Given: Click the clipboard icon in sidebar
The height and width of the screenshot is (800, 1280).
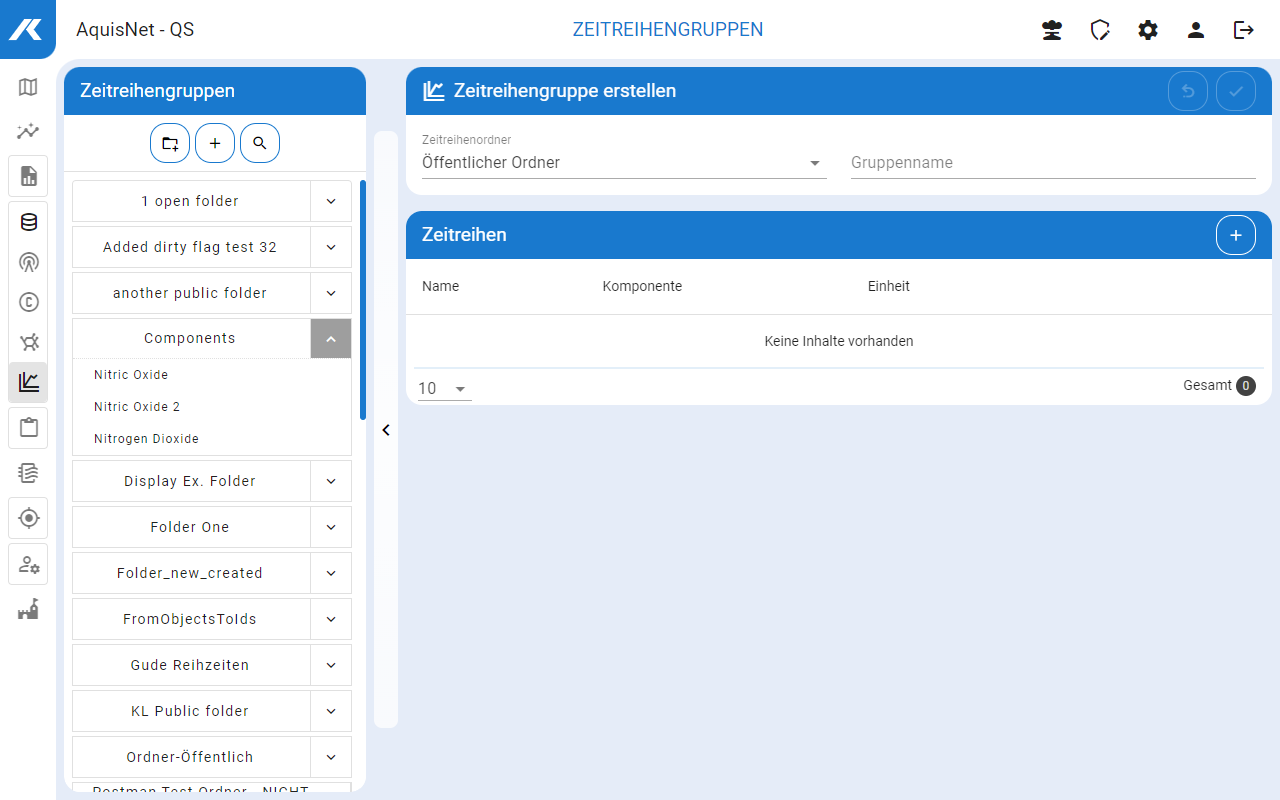Looking at the screenshot, I should pos(28,428).
